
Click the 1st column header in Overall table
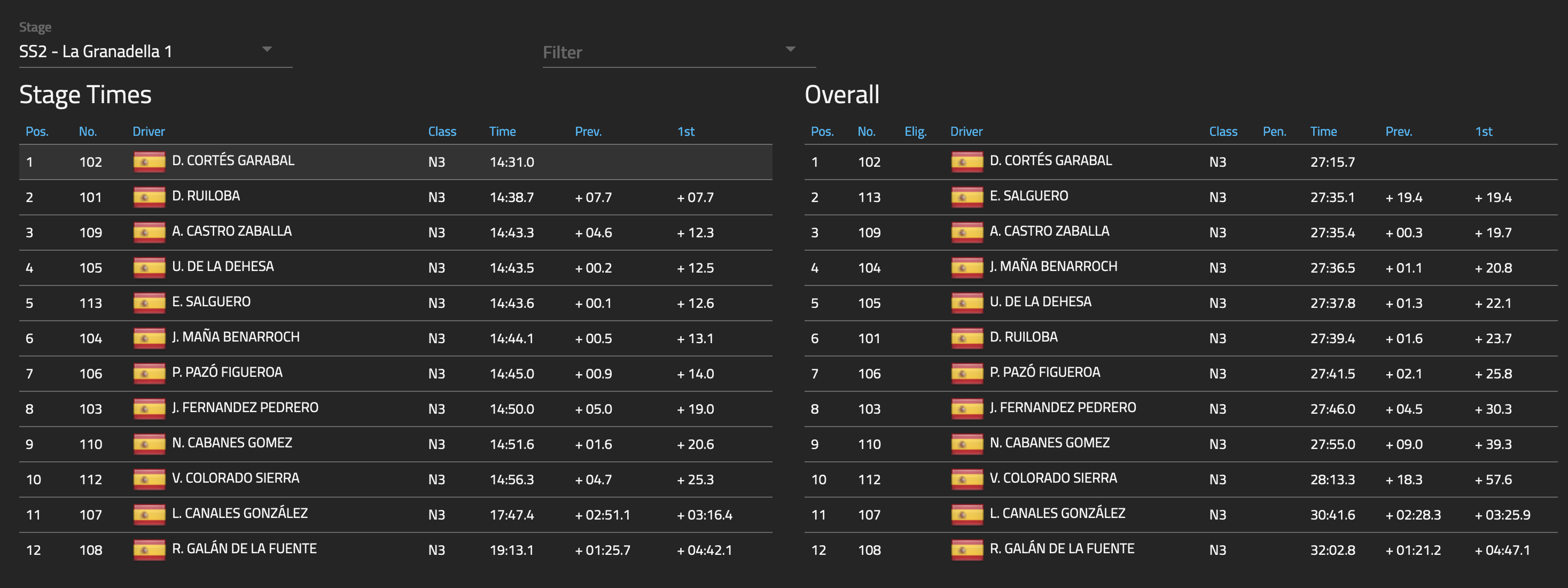click(1484, 131)
